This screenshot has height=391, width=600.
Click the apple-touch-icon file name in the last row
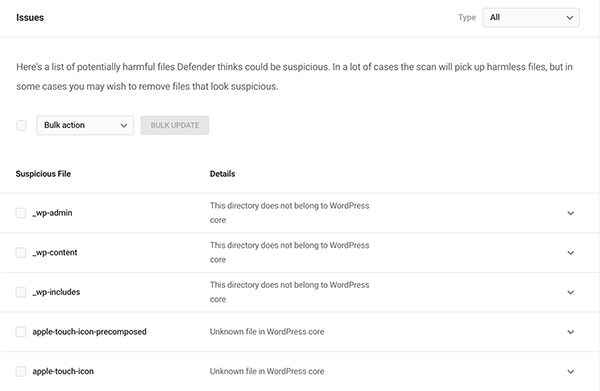click(63, 371)
